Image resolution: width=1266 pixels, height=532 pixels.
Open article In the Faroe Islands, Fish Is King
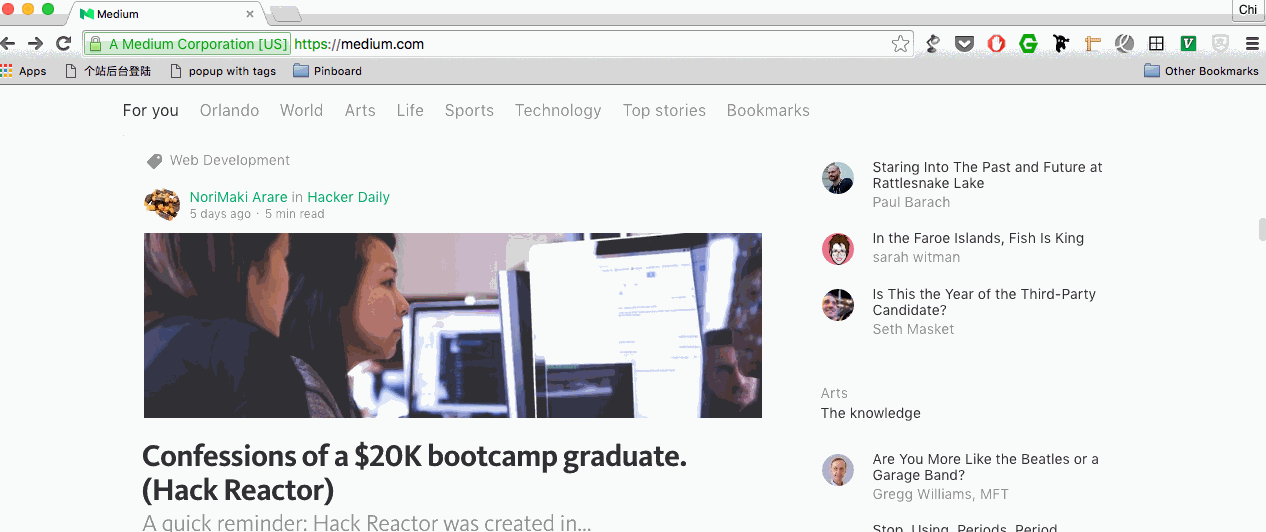pyautogui.click(x=977, y=238)
